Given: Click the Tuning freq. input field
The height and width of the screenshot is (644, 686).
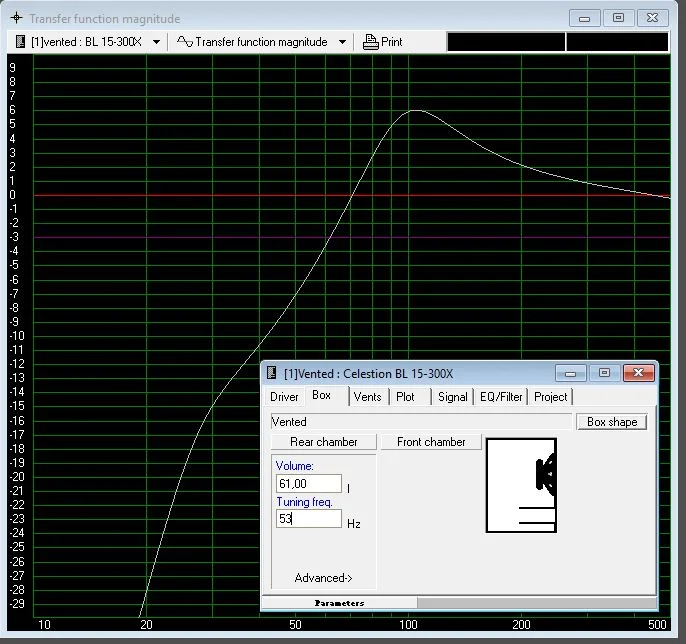Looking at the screenshot, I should (308, 520).
